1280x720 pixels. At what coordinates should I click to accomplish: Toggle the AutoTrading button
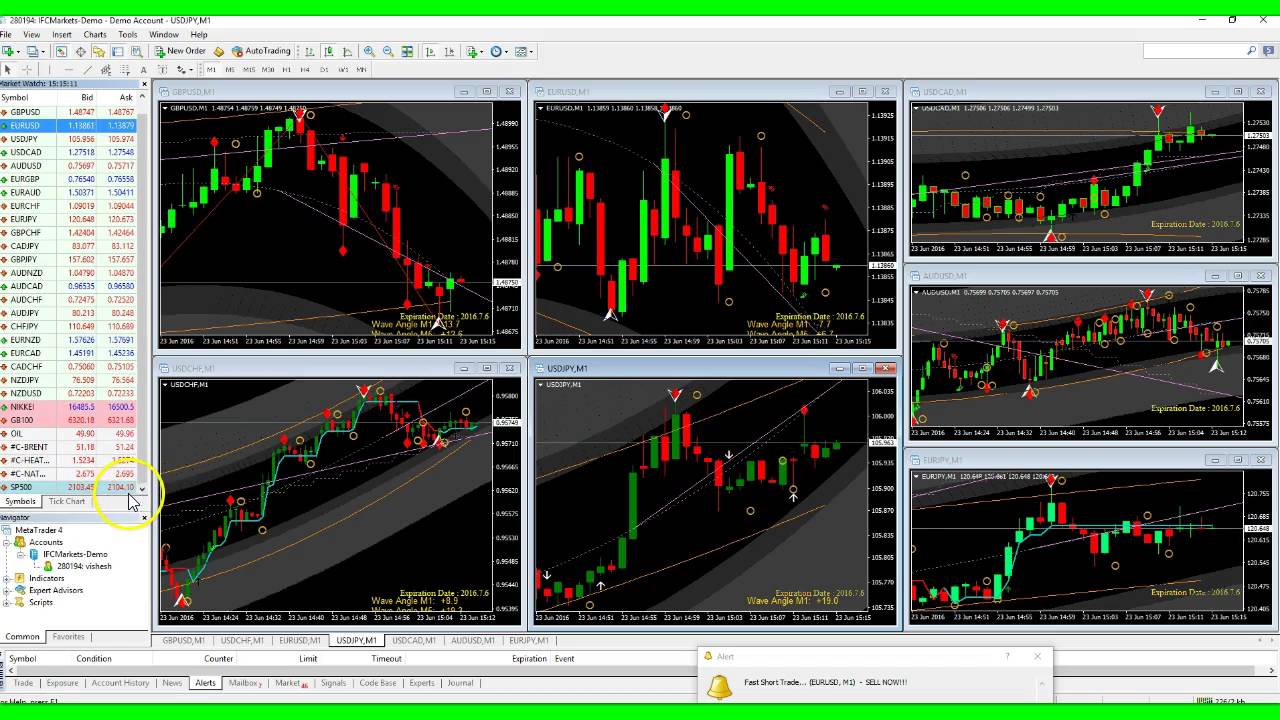pos(261,51)
